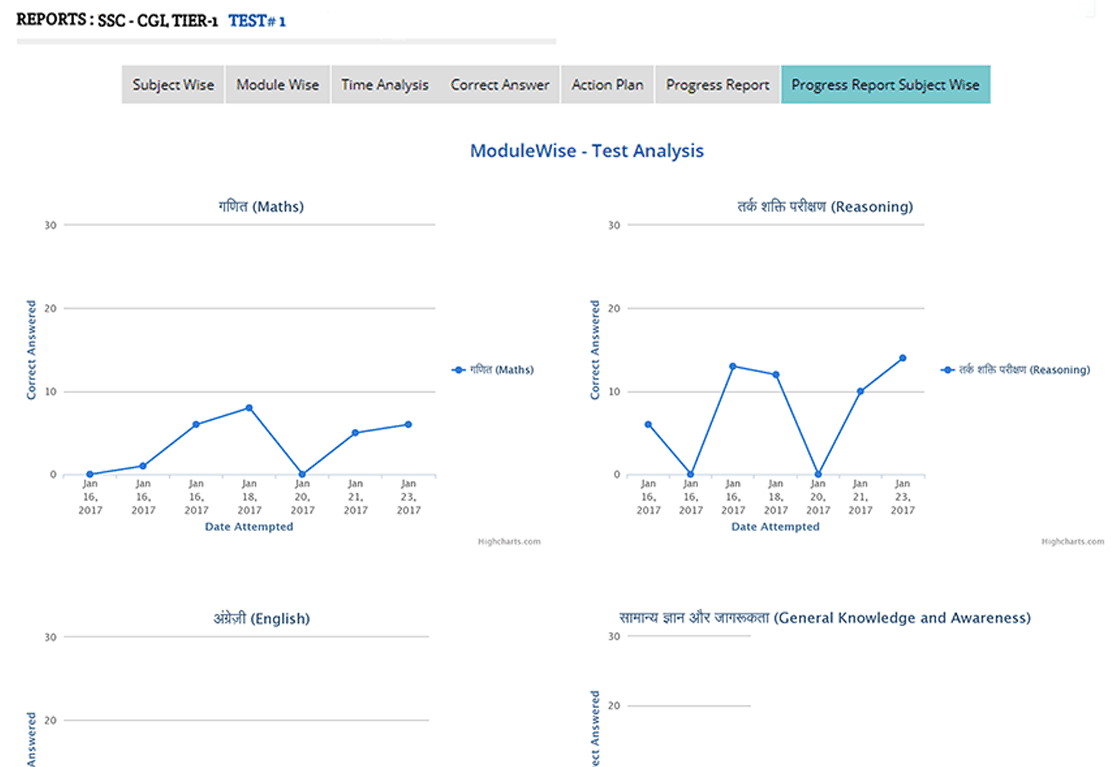Click the TEST# 1 link

[257, 20]
